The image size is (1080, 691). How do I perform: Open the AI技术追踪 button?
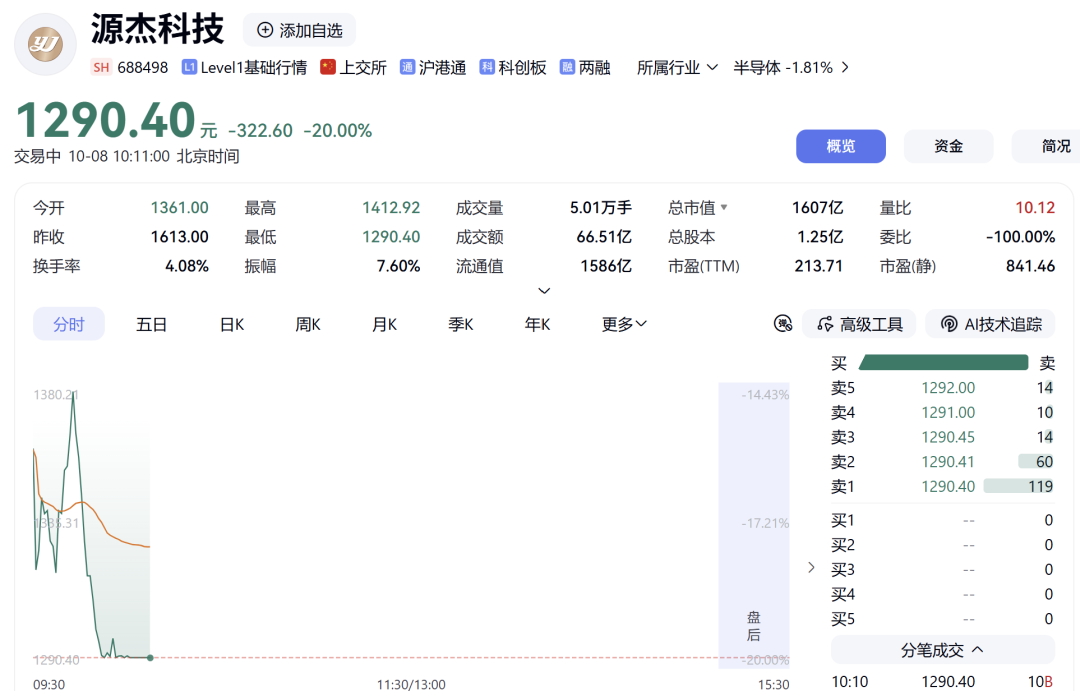(x=990, y=324)
